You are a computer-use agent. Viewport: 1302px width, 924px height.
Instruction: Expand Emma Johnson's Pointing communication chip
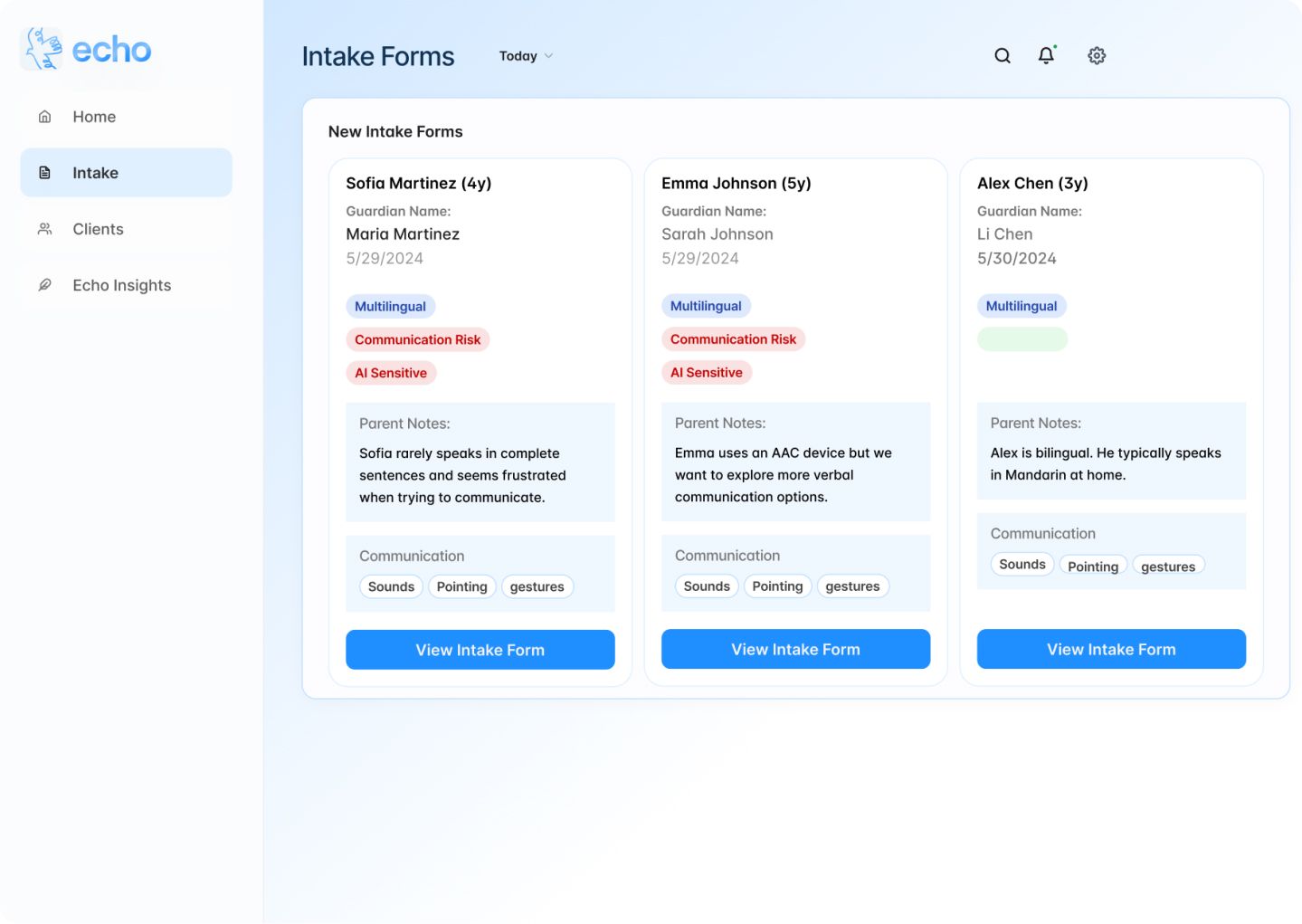777,586
